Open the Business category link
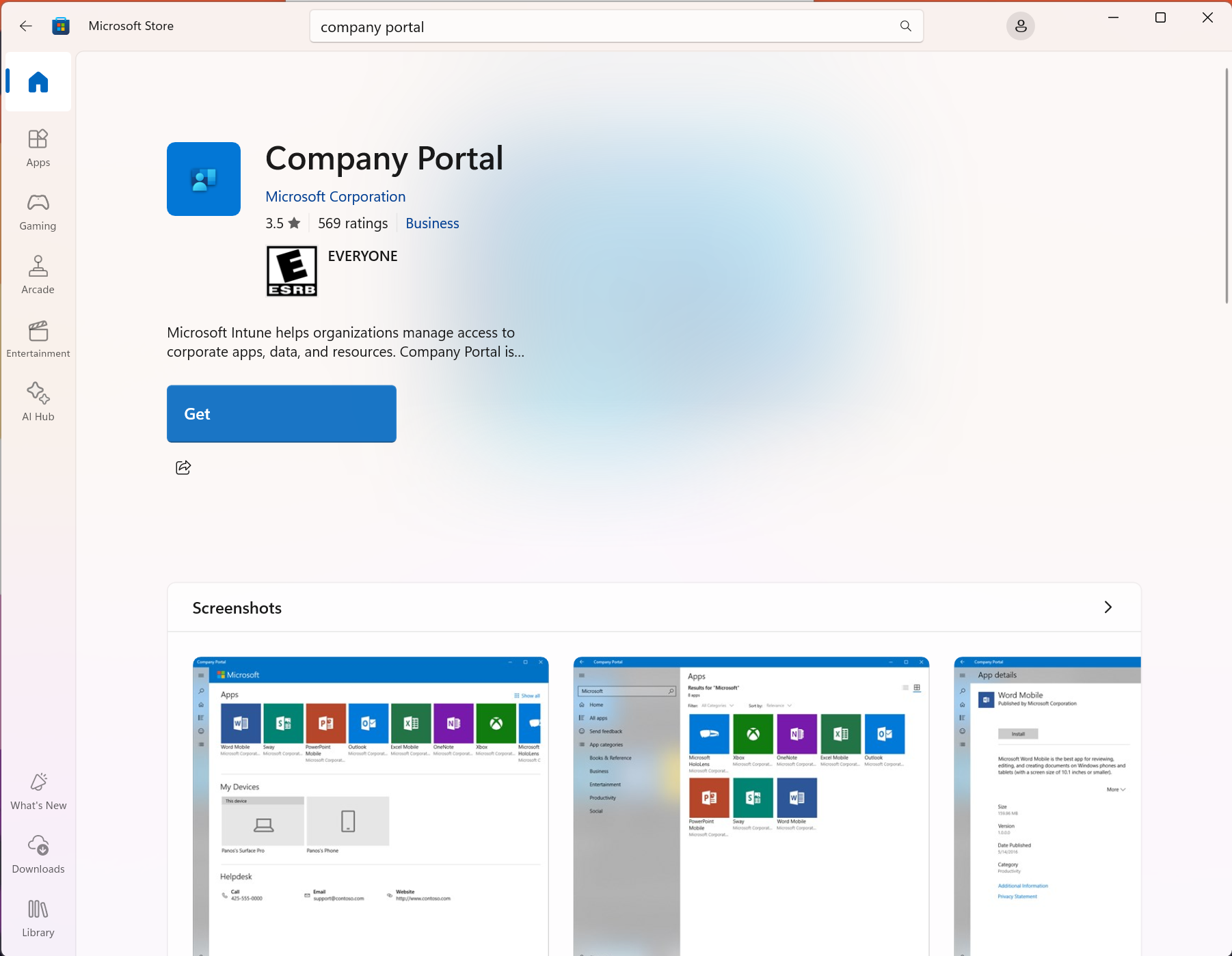 (432, 223)
